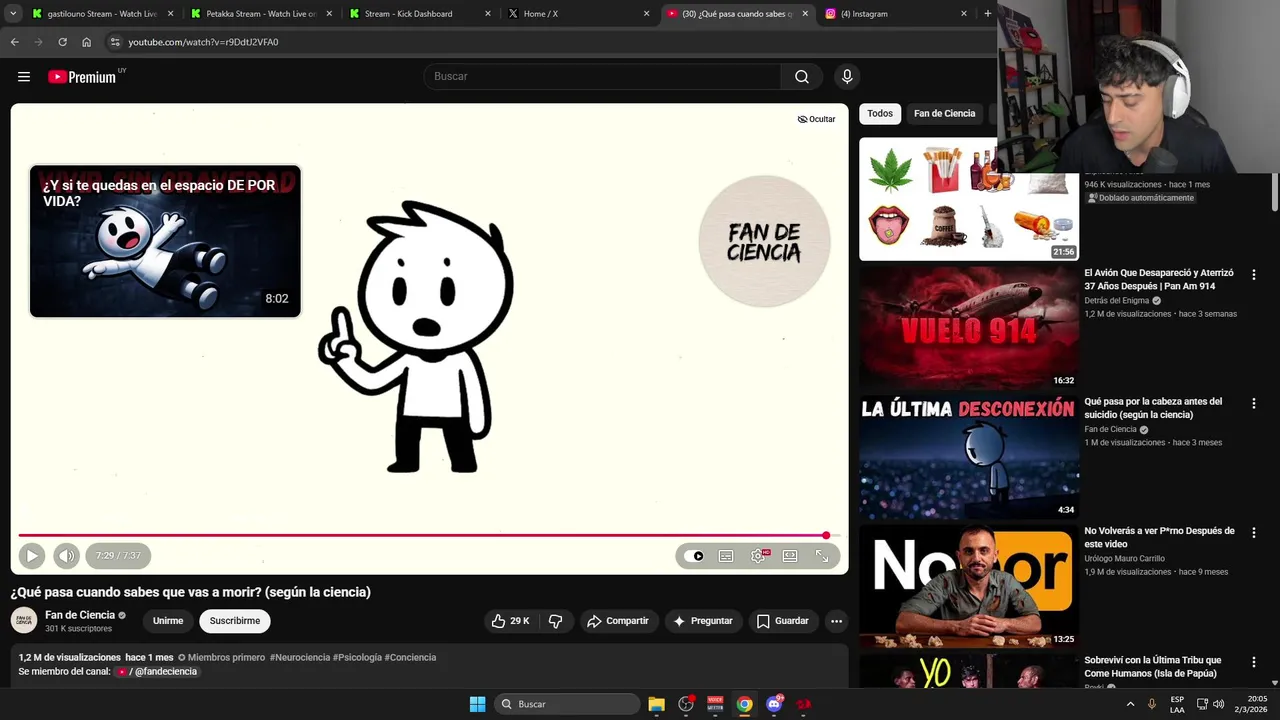This screenshot has width=1280, height=720.
Task: Click Unirme to join channel
Action: pyautogui.click(x=168, y=621)
